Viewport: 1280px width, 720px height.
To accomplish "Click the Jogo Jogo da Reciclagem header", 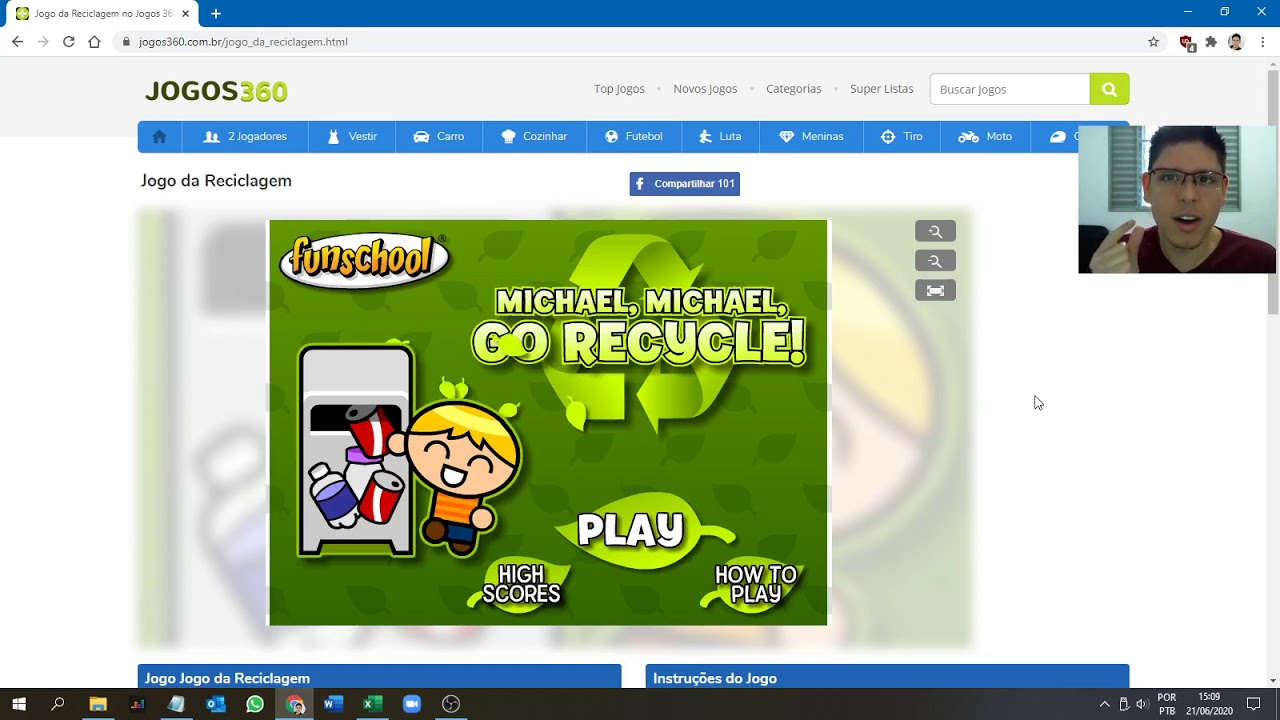I will click(379, 677).
